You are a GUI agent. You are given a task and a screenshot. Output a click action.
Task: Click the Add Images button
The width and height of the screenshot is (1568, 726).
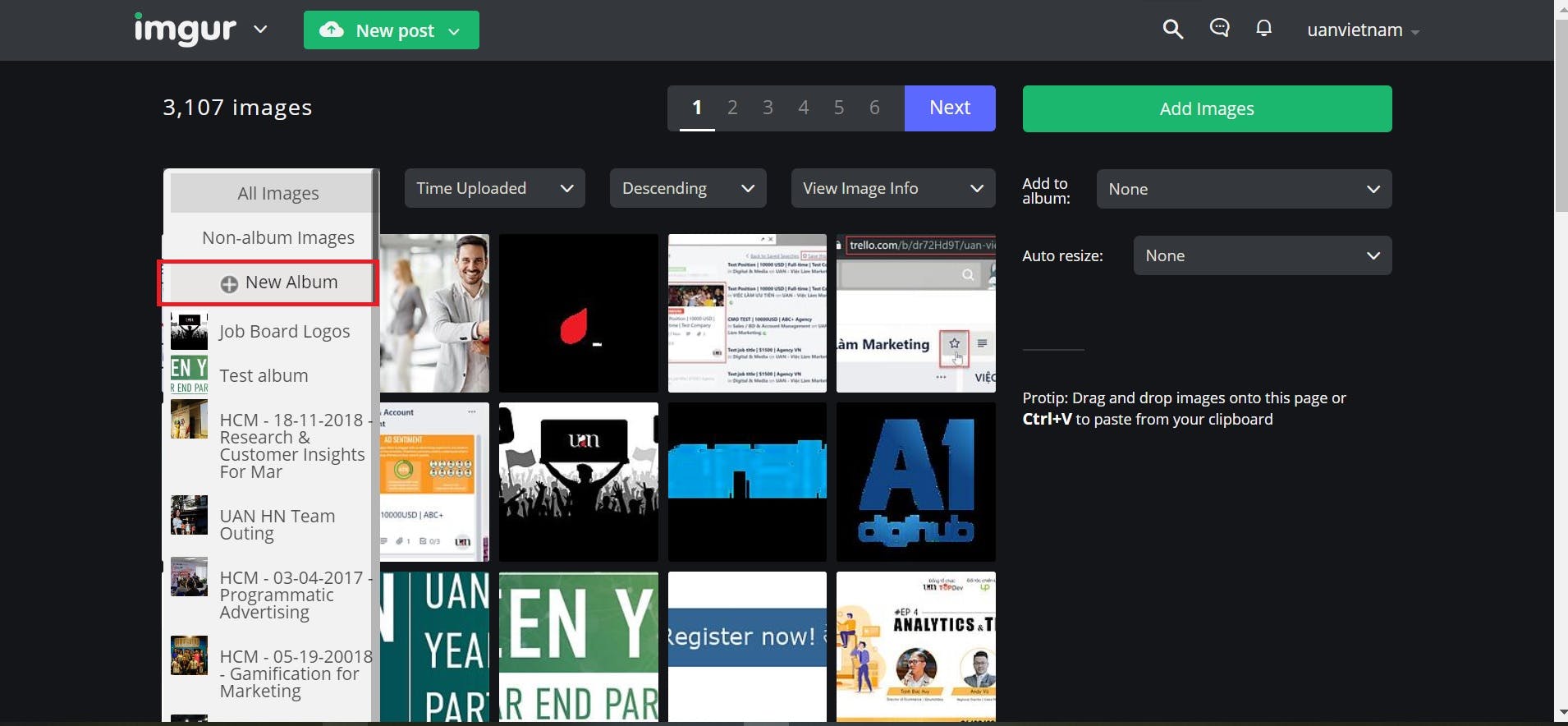1207,108
